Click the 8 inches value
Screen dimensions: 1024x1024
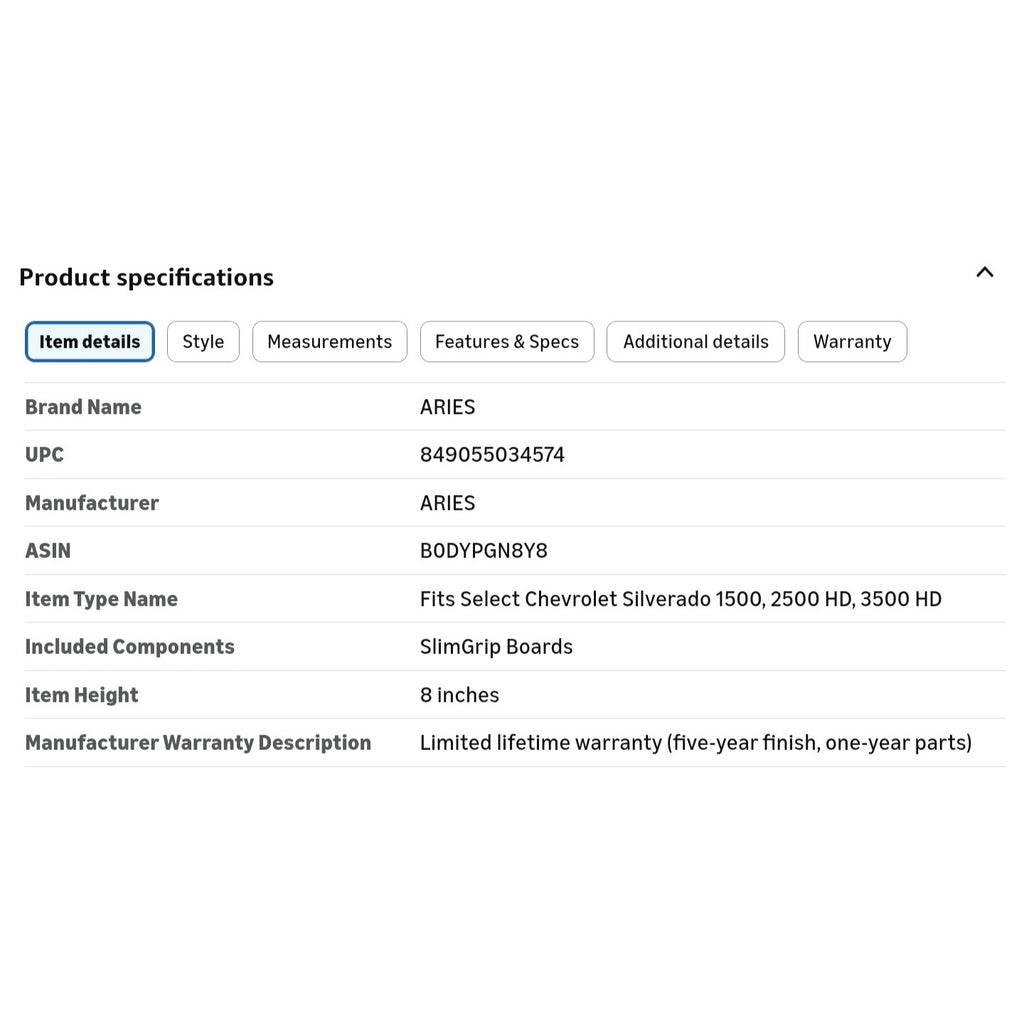tap(459, 695)
